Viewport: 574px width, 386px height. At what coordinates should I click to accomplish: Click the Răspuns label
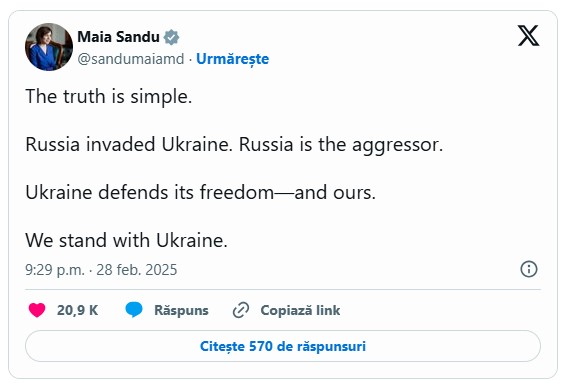(x=181, y=311)
